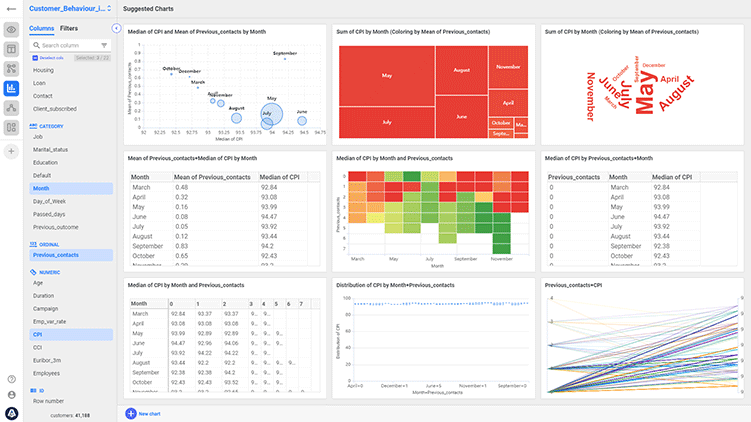This screenshot has height=422, width=751.
Task: Click the column filter funnel icon
Action: coord(104,46)
